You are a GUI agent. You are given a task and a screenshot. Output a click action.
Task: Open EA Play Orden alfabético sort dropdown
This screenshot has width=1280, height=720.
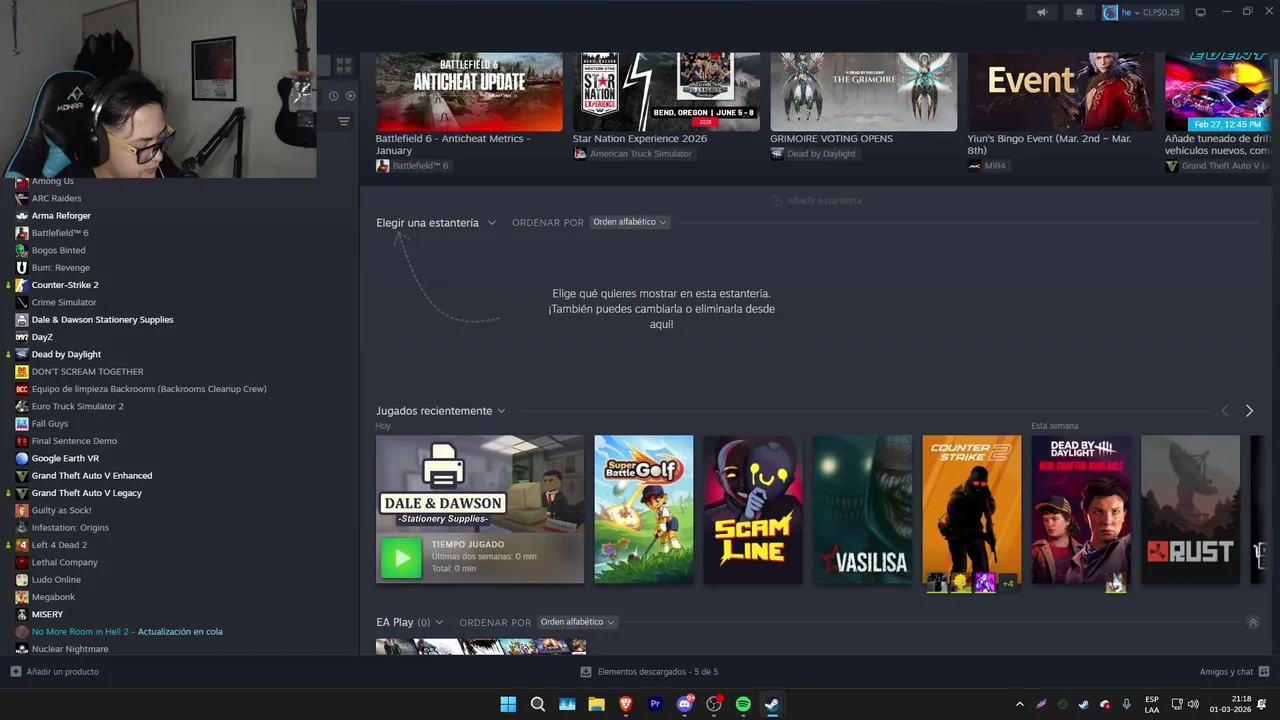(577, 622)
